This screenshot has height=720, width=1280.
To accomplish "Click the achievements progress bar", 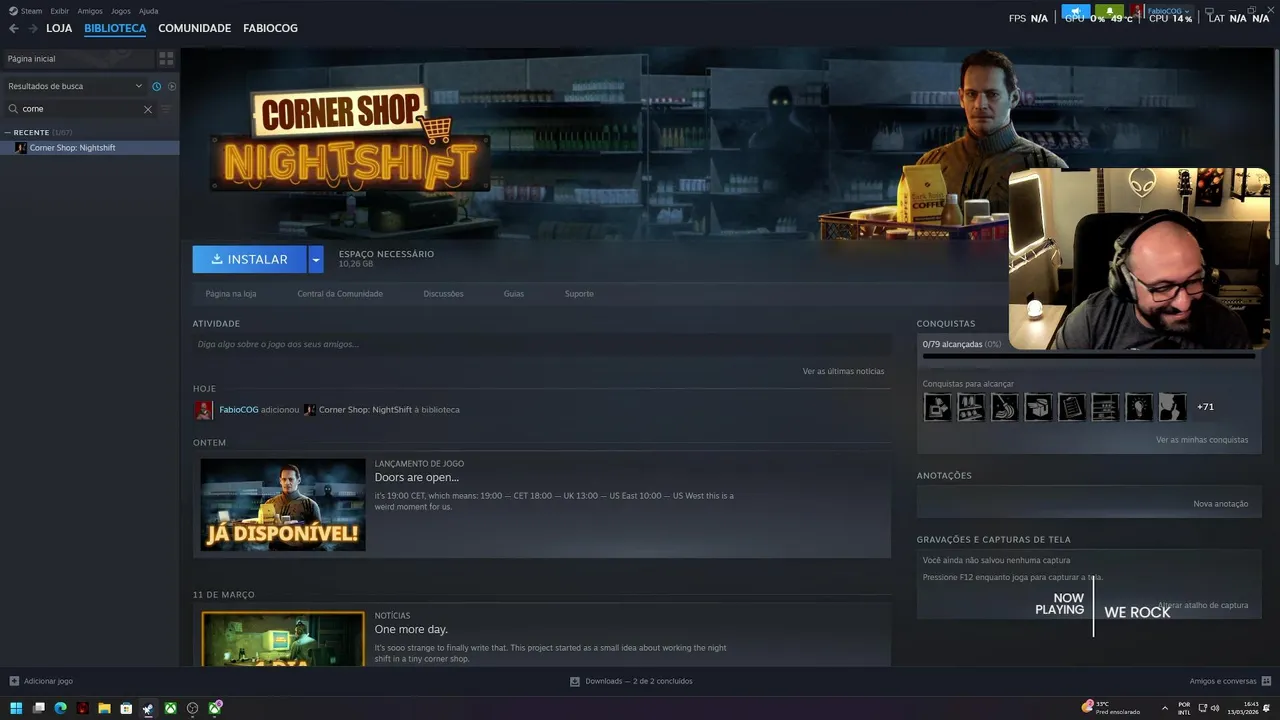I will (1089, 356).
